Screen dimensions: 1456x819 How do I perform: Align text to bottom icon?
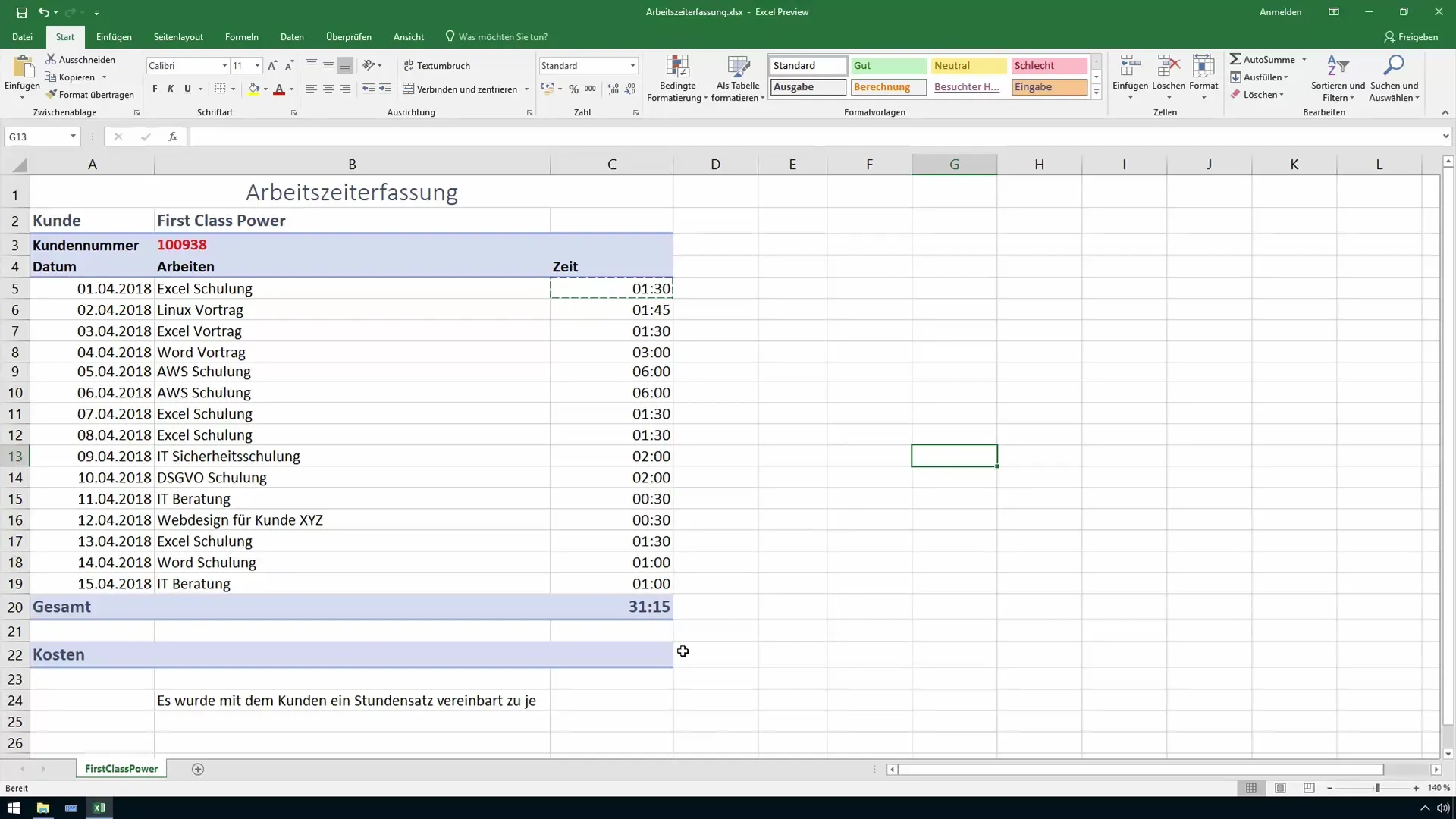pyautogui.click(x=345, y=66)
